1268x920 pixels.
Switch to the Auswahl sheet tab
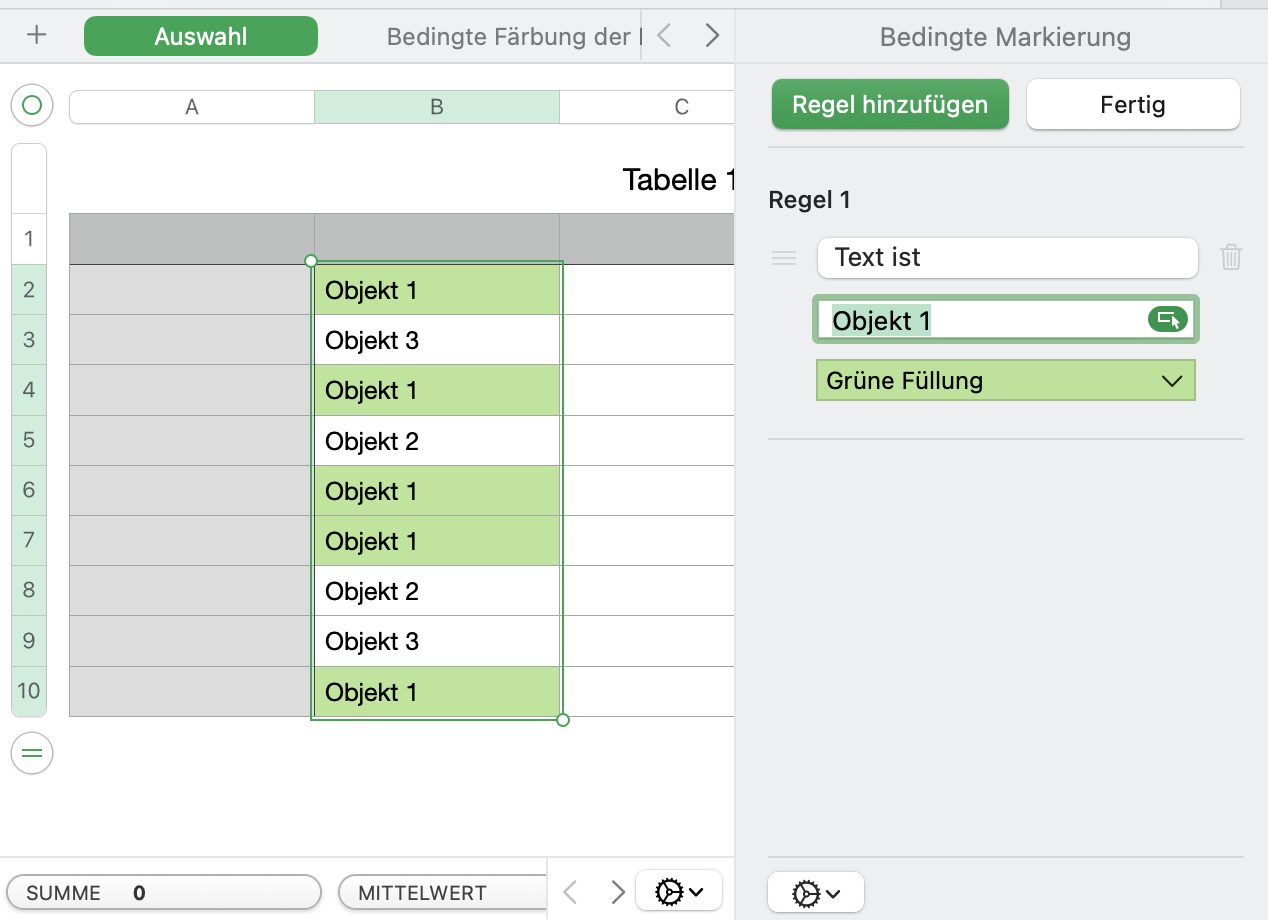tap(201, 37)
